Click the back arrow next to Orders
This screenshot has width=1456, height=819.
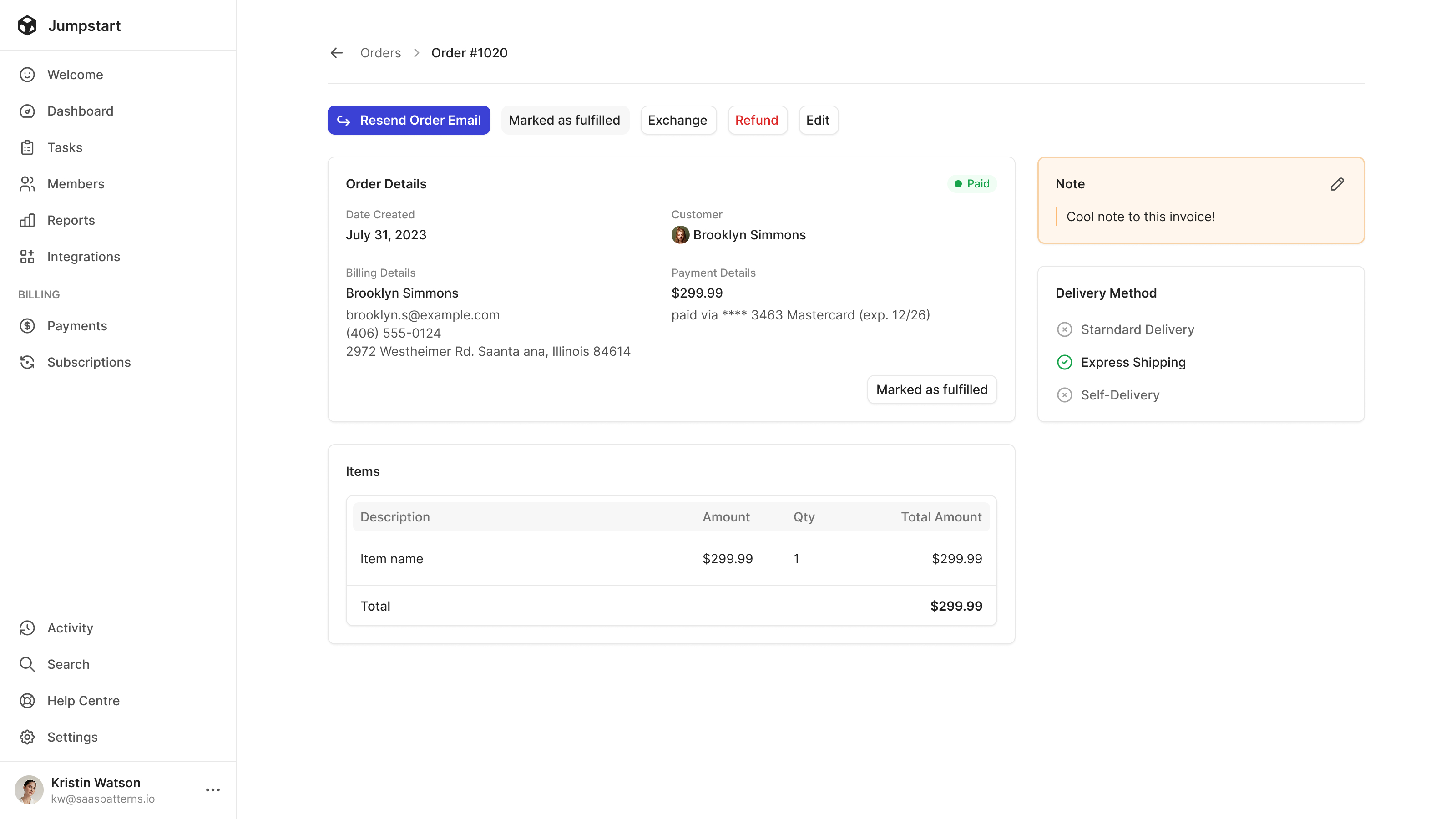pos(337,53)
